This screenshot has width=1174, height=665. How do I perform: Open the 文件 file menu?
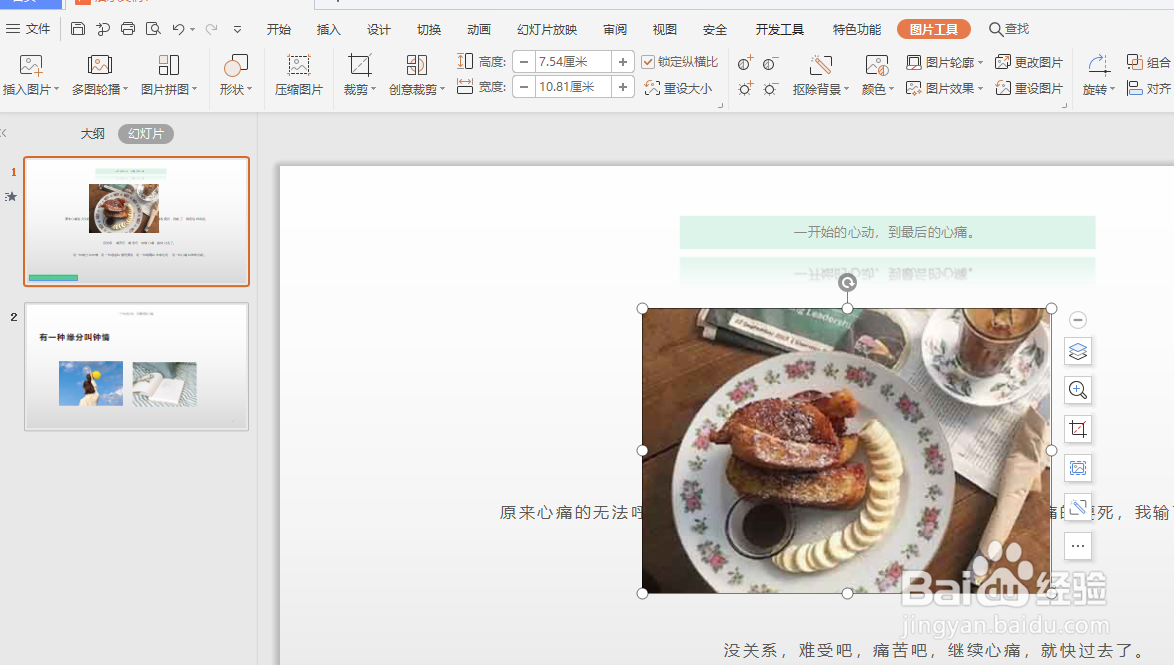pos(28,29)
